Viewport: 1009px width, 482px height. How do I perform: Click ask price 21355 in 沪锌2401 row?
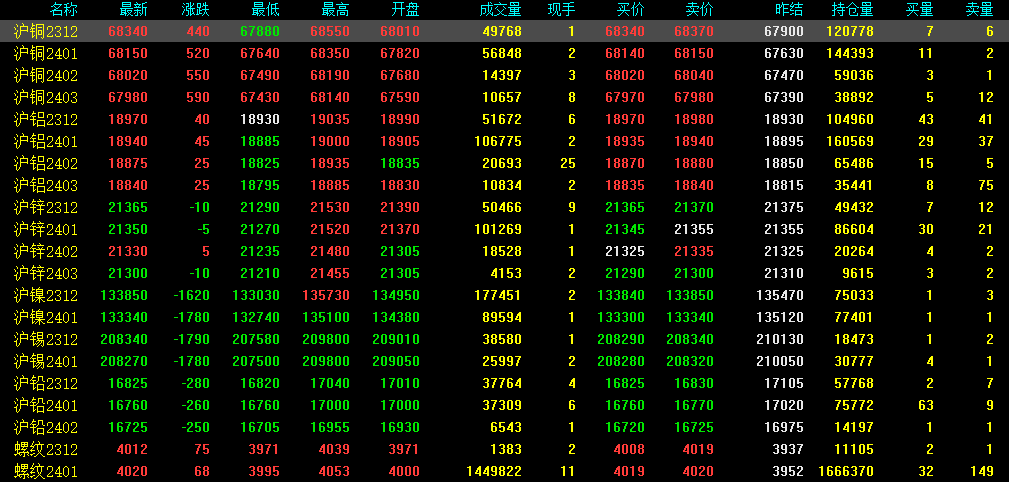(x=694, y=229)
